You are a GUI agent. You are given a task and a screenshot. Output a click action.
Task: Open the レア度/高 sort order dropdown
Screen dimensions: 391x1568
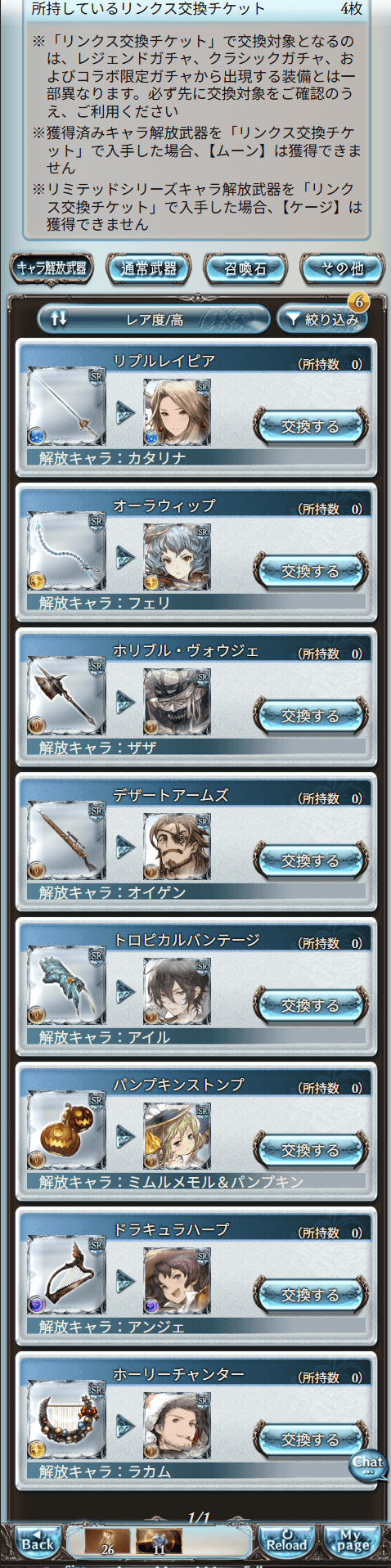point(154,319)
